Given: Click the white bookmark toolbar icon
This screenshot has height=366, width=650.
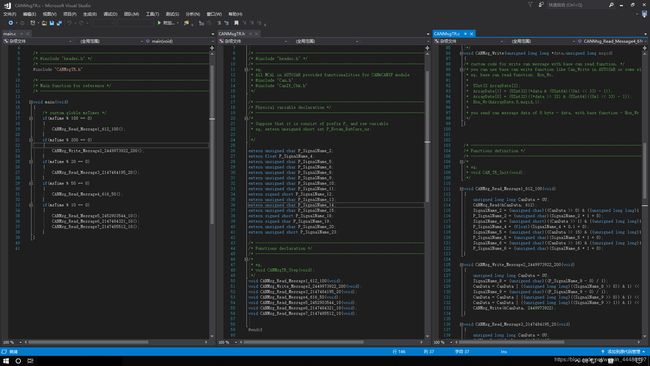Looking at the screenshot, I should tap(236, 23).
